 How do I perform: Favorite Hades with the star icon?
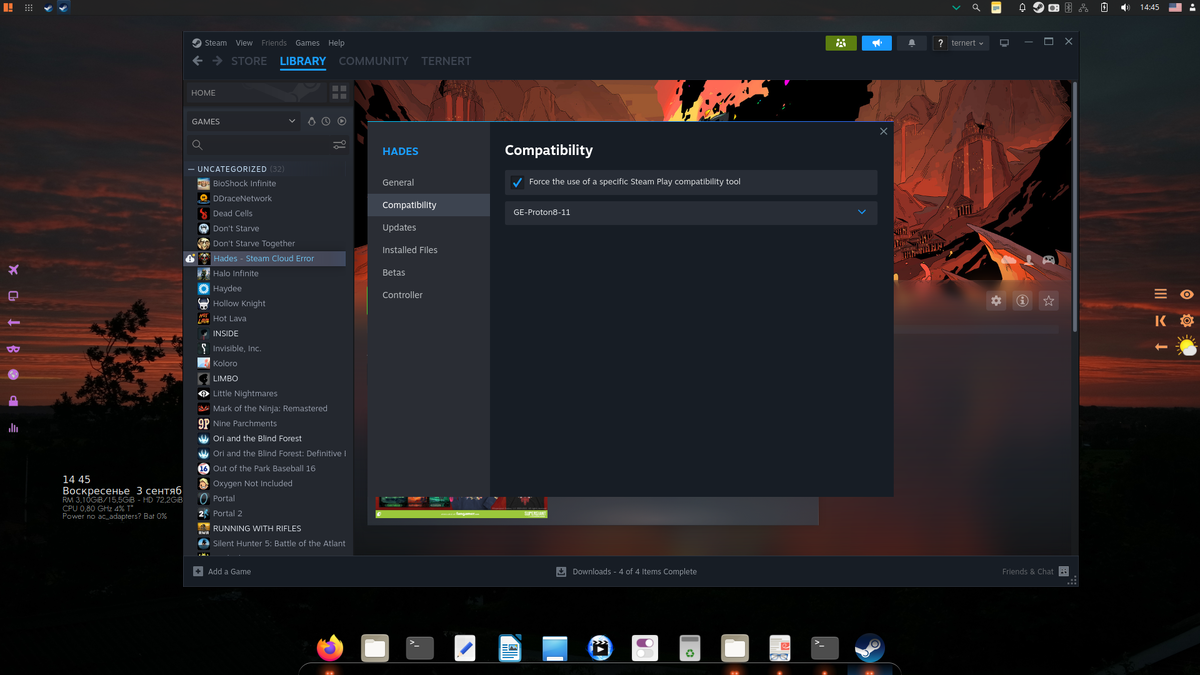pyautogui.click(x=1048, y=300)
